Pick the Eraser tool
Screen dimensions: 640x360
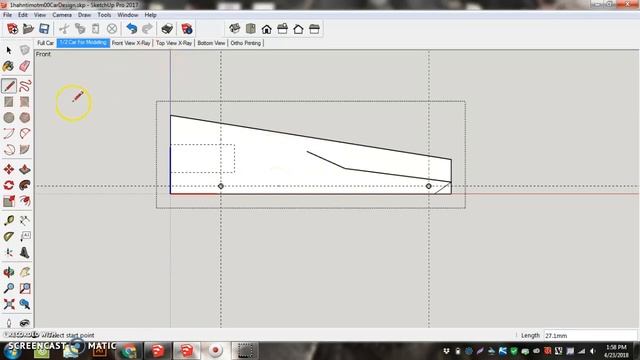click(x=24, y=66)
